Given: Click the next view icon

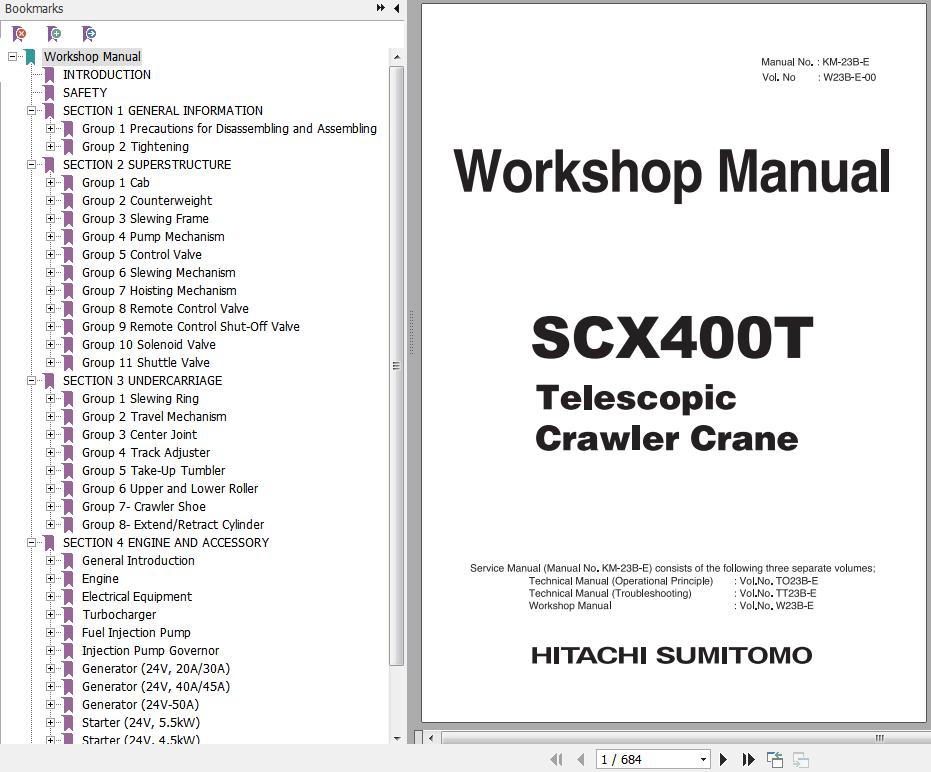Looking at the screenshot, I should [x=800, y=759].
